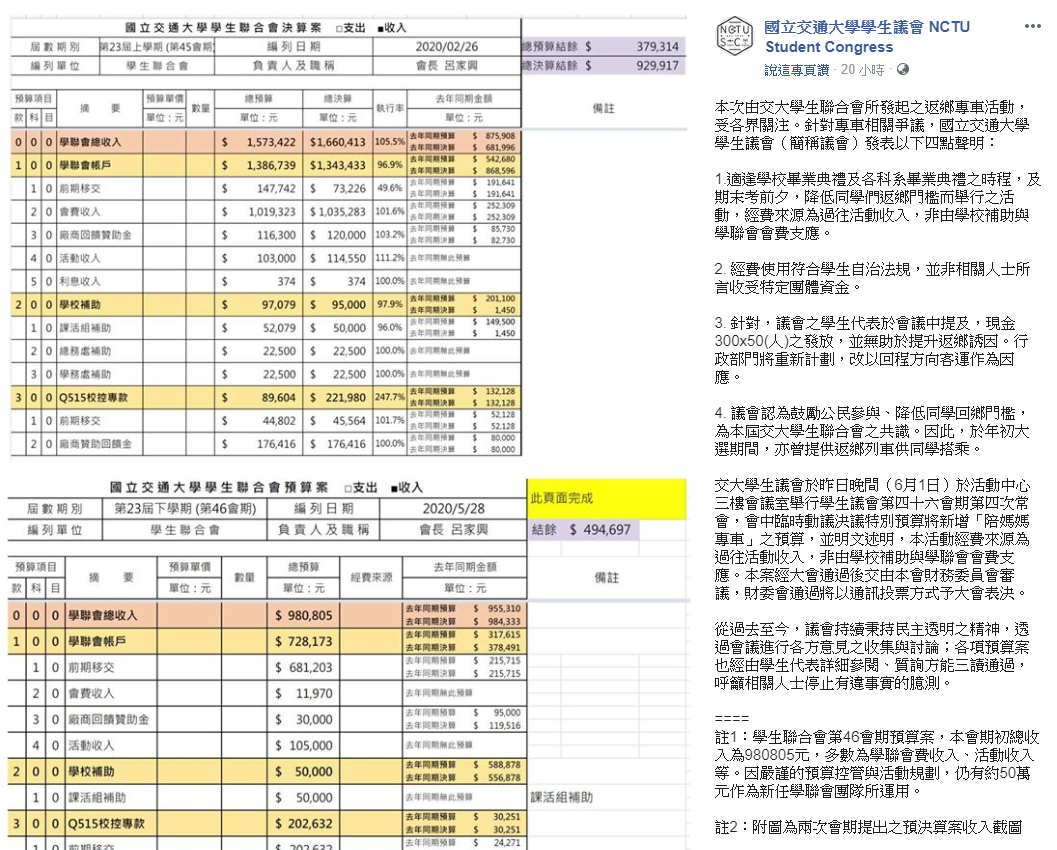Click the 執行率 column header
This screenshot has height=850, width=1057.
coord(390,108)
